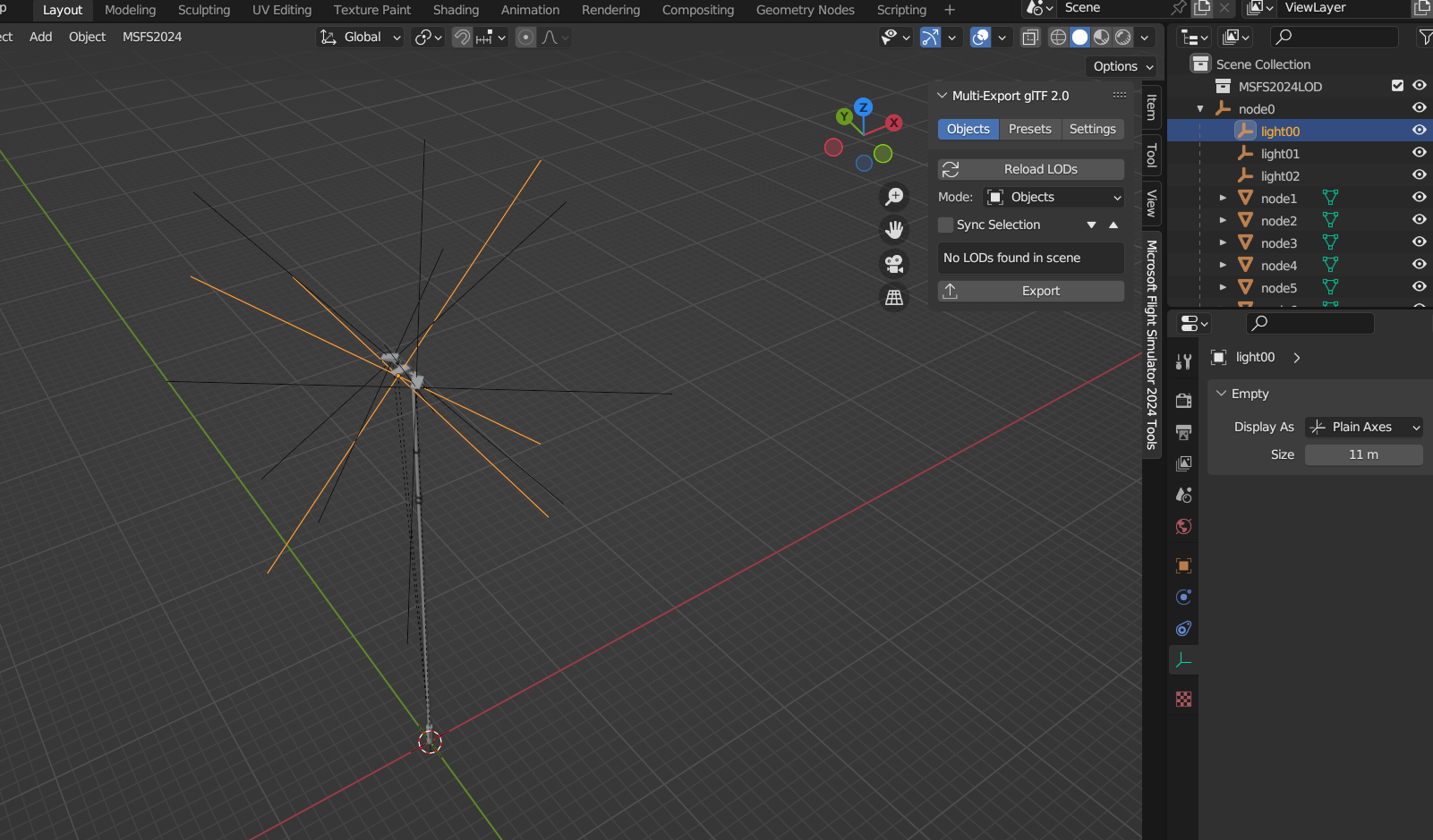Viewport: 1433px width, 840px height.
Task: Click the Size 11 m field
Action: pyautogui.click(x=1363, y=454)
